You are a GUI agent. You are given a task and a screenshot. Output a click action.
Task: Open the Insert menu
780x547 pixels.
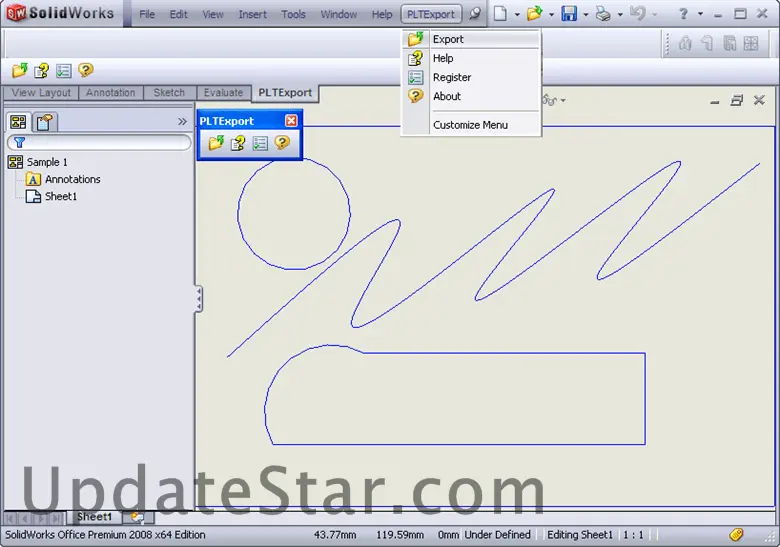(x=252, y=14)
